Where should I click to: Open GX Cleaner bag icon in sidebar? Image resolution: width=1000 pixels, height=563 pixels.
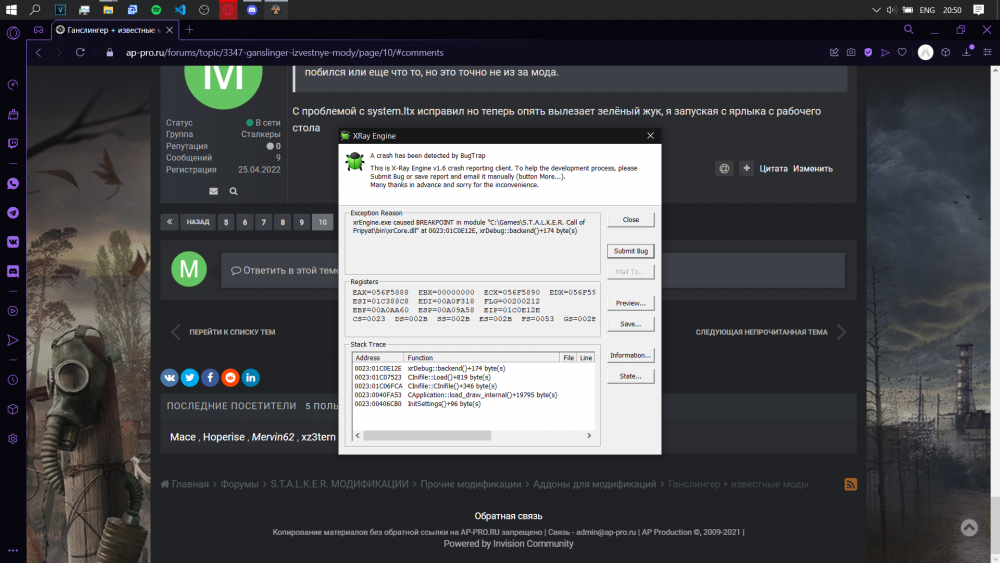point(13,114)
